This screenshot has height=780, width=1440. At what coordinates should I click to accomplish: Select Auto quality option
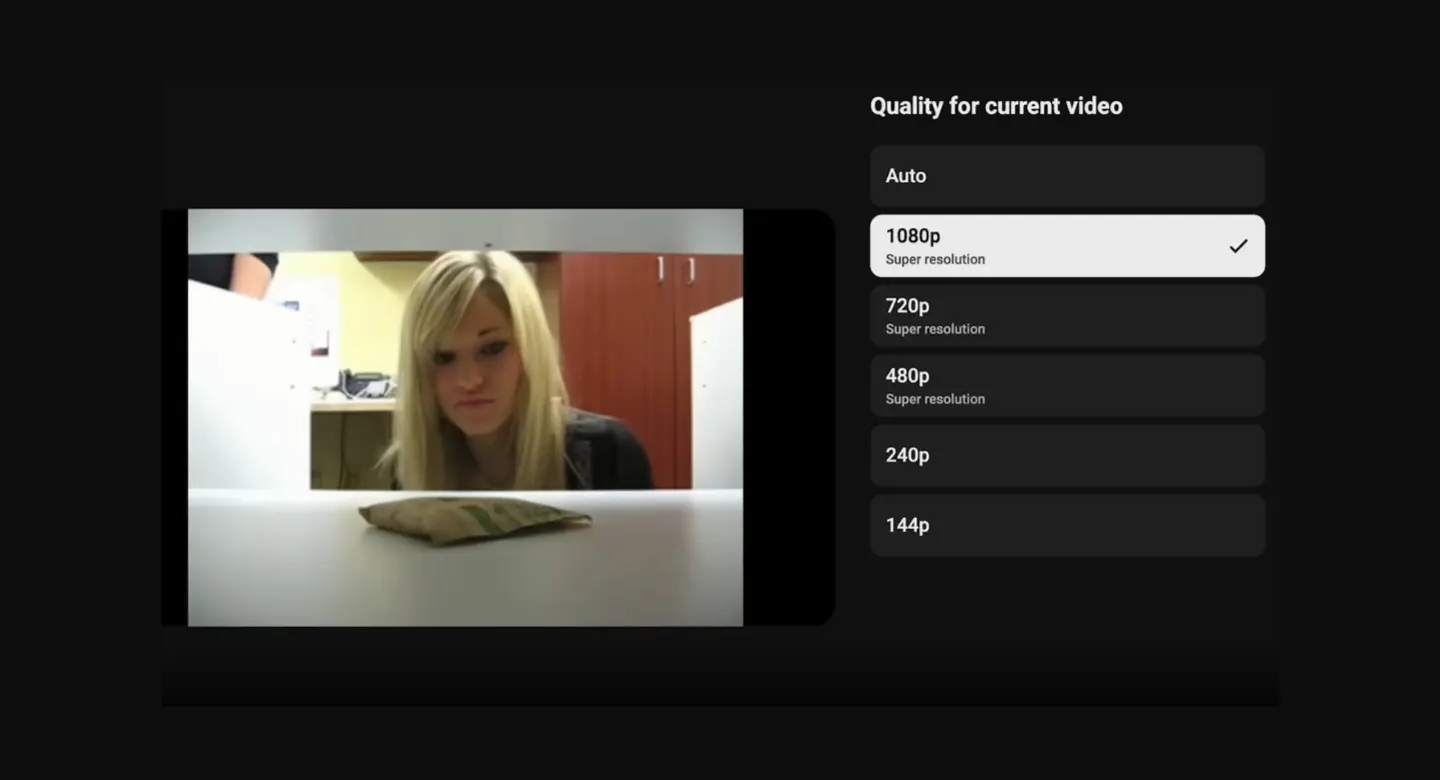[x=1067, y=176]
